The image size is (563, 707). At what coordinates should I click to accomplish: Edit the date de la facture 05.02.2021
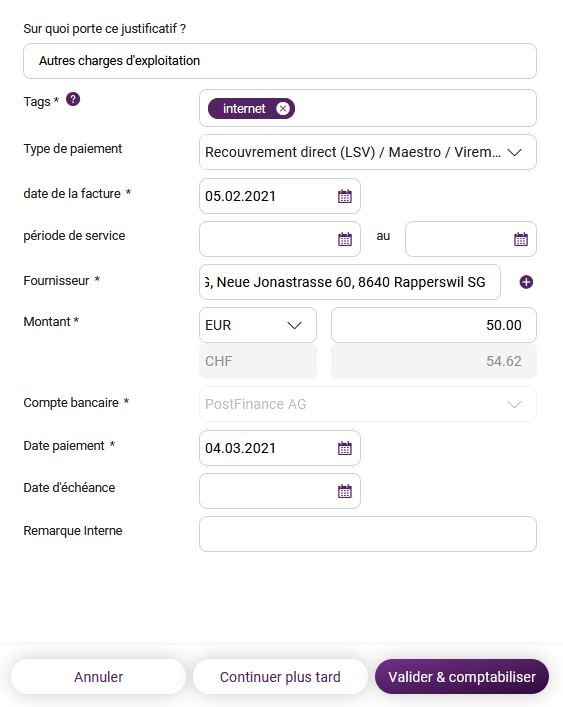click(280, 196)
